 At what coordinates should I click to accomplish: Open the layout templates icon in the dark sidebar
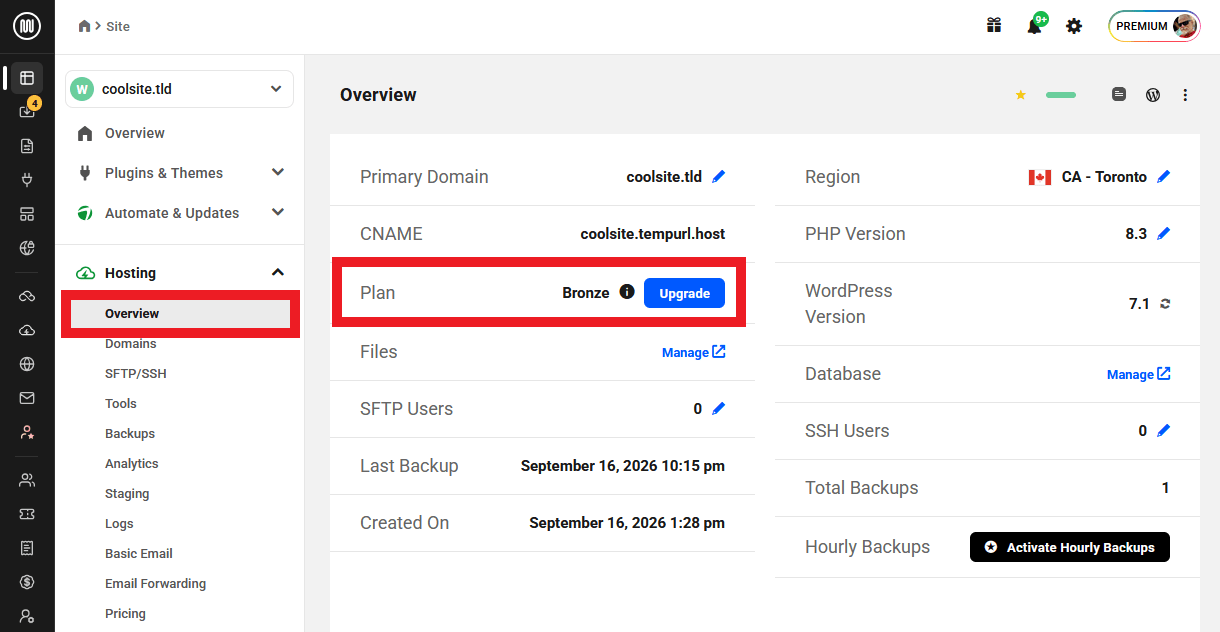(x=27, y=215)
